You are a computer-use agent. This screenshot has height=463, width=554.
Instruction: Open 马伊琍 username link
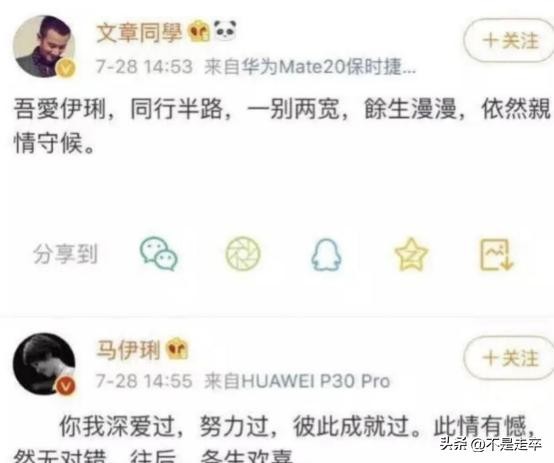[128, 350]
